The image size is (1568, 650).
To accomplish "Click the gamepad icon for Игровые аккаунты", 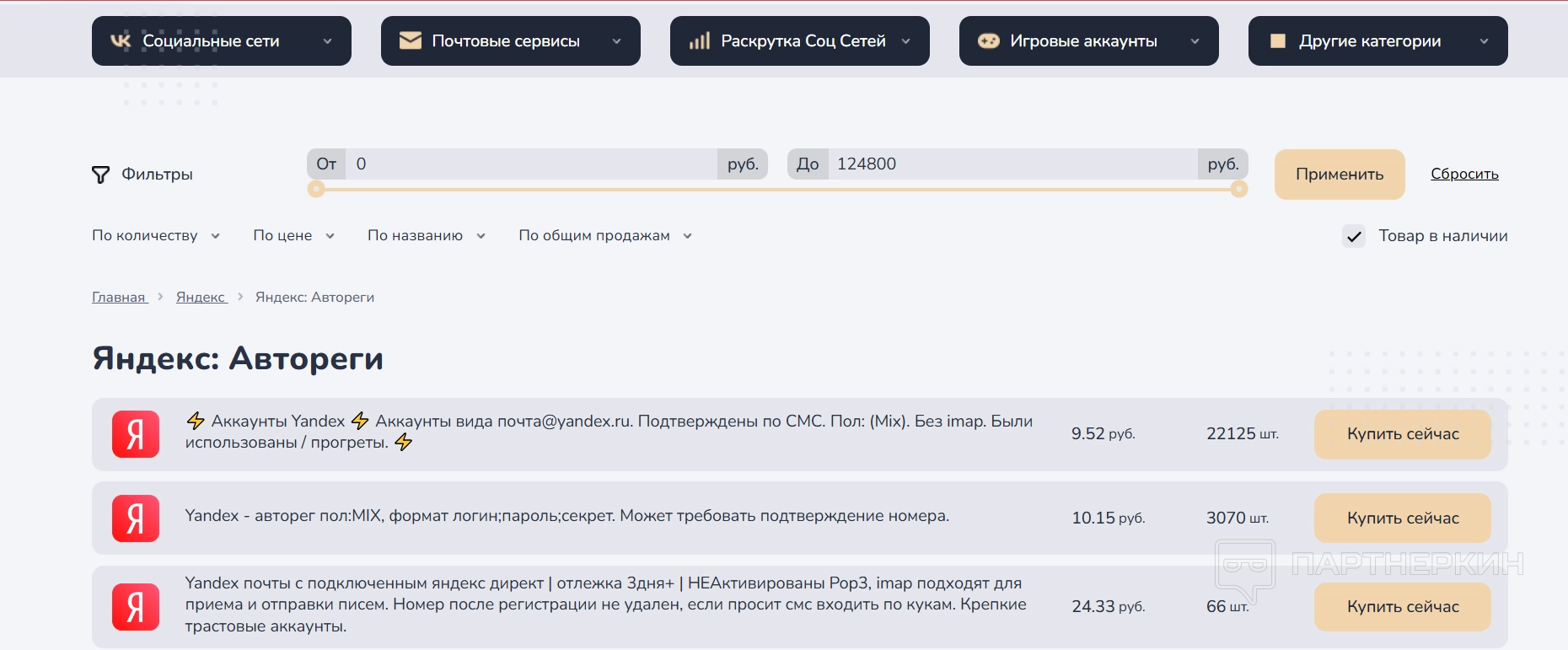I will tap(988, 40).
